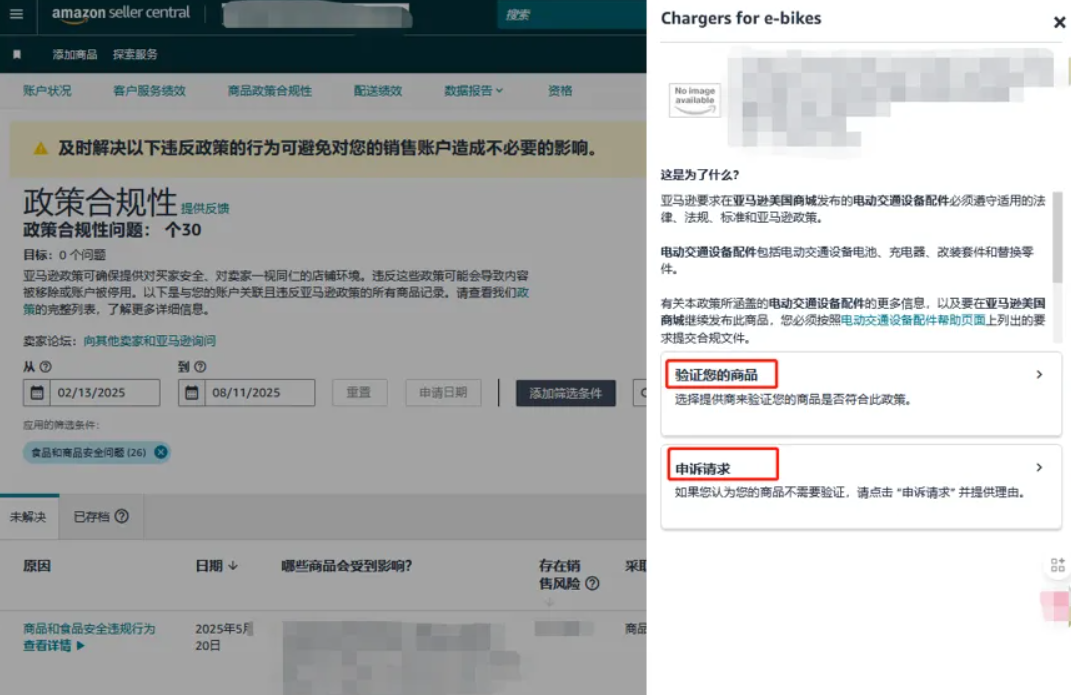This screenshot has height=695, width=1071.
Task: Click the 添加筛选条件 button
Action: click(x=566, y=393)
